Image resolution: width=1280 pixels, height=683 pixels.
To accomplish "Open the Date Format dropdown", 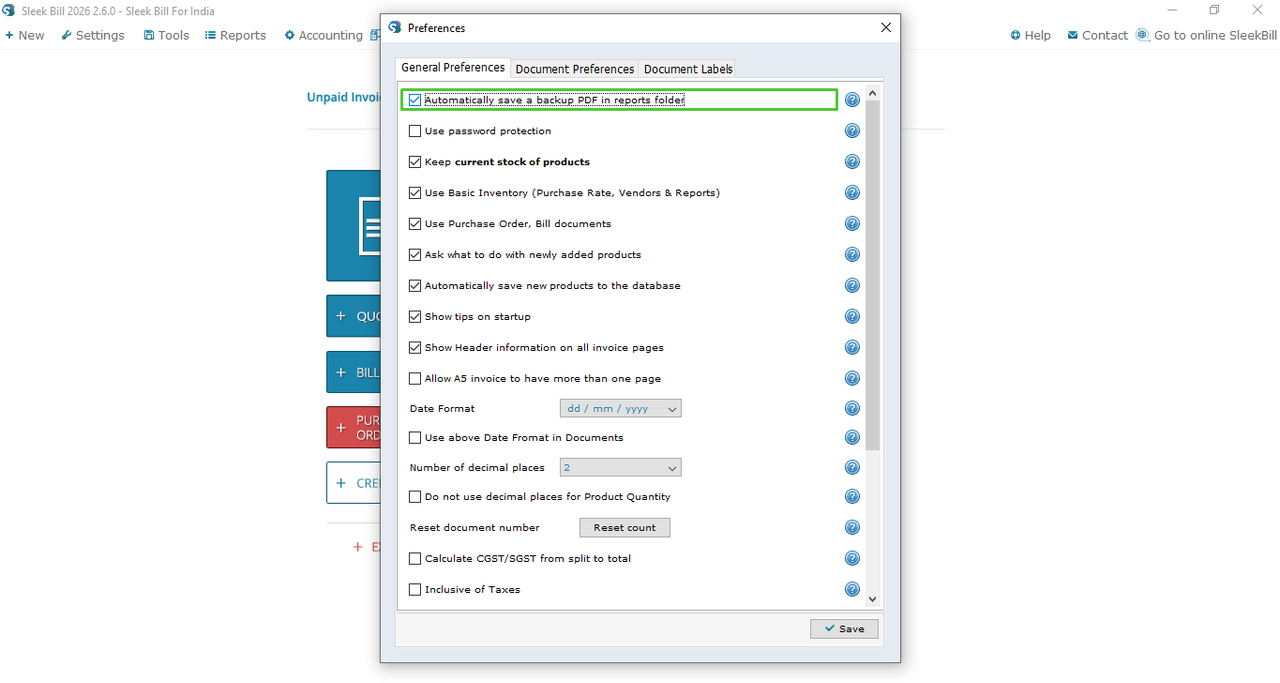I will coord(620,408).
